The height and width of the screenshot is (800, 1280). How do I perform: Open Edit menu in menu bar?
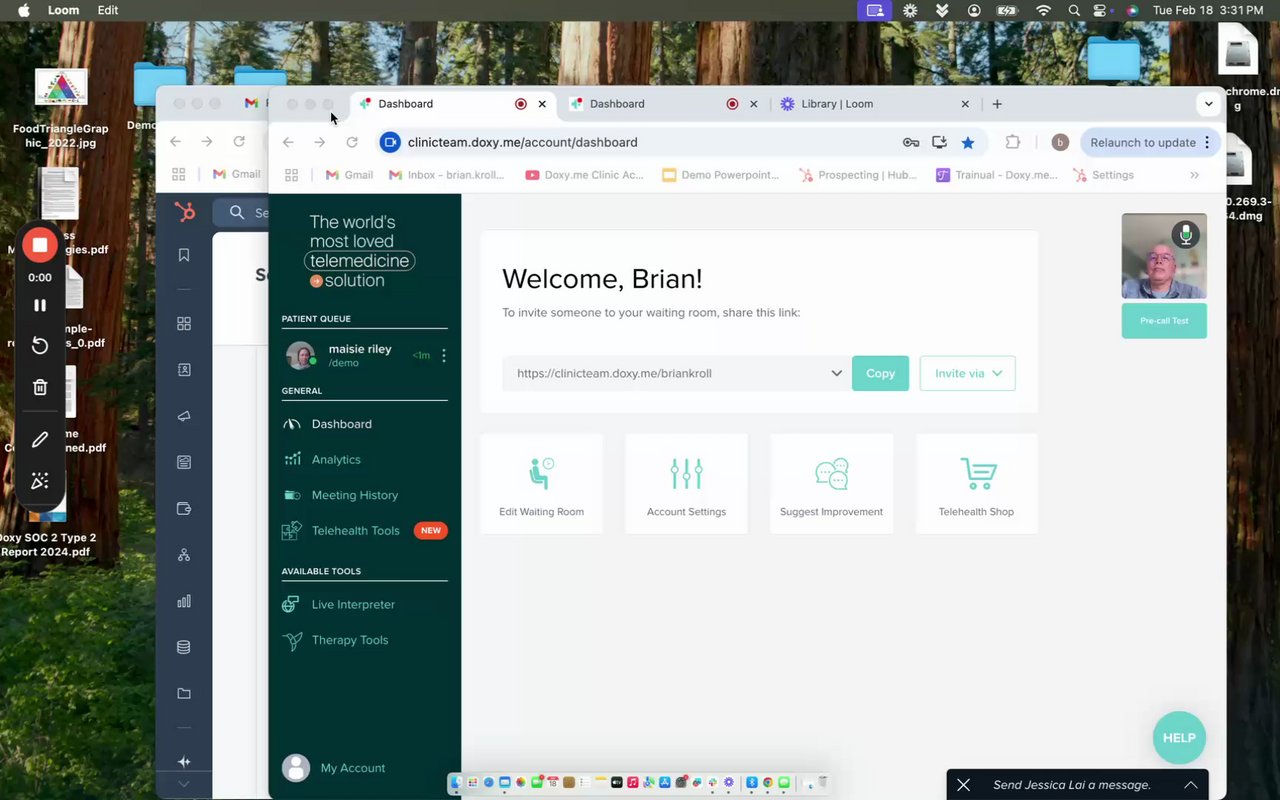(108, 10)
